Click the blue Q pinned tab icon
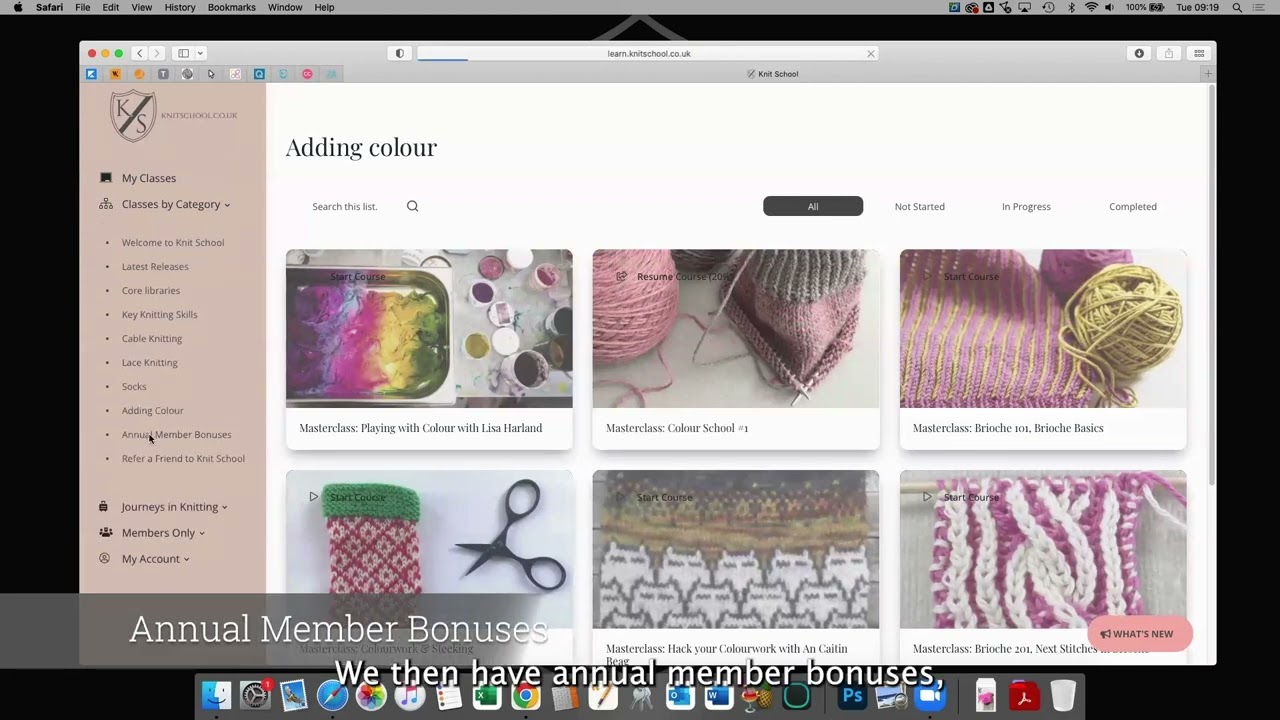This screenshot has width=1280, height=720. [x=259, y=74]
